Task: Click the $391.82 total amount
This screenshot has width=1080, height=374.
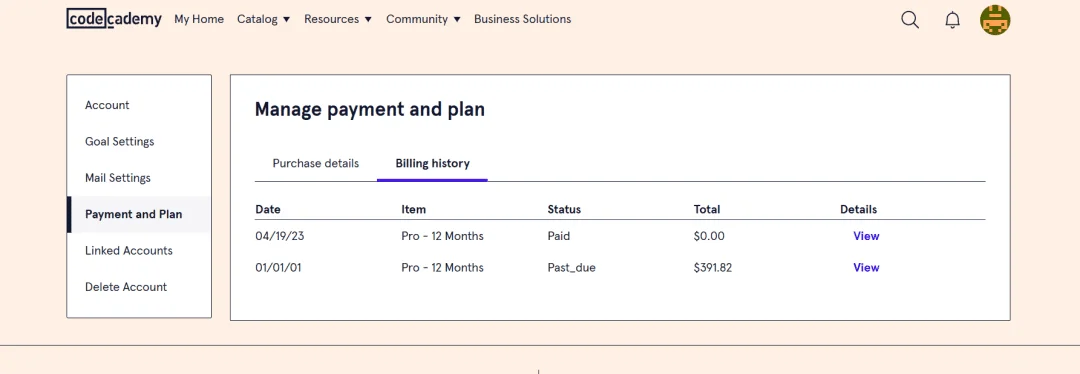Action: 713,268
